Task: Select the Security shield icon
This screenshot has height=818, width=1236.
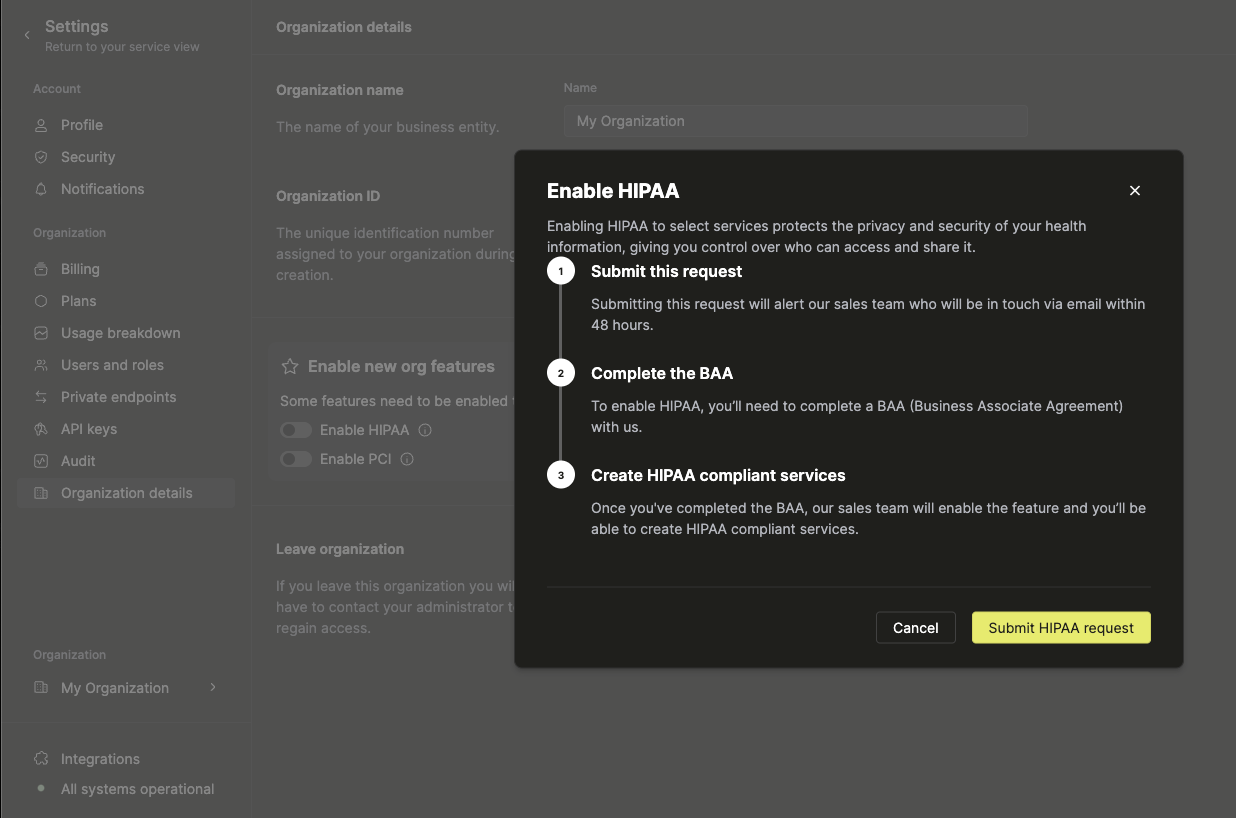Action: click(41, 156)
